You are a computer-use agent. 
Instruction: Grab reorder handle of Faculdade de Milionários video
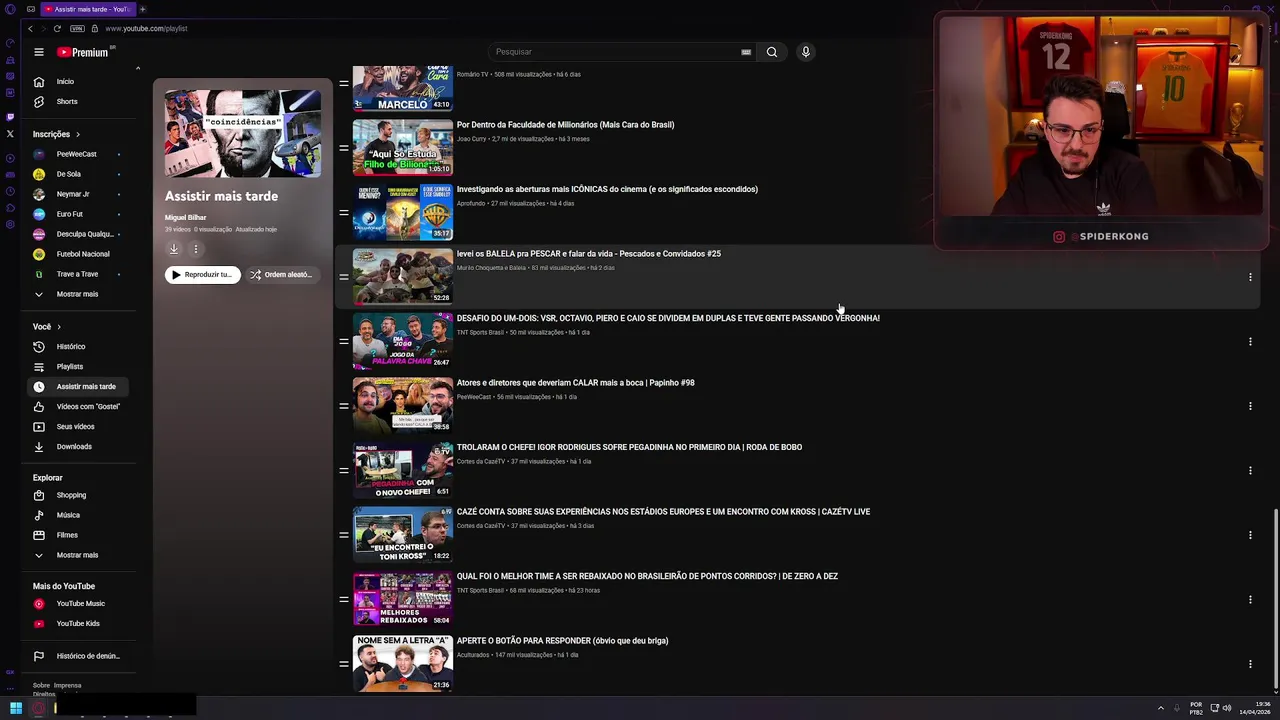click(344, 148)
